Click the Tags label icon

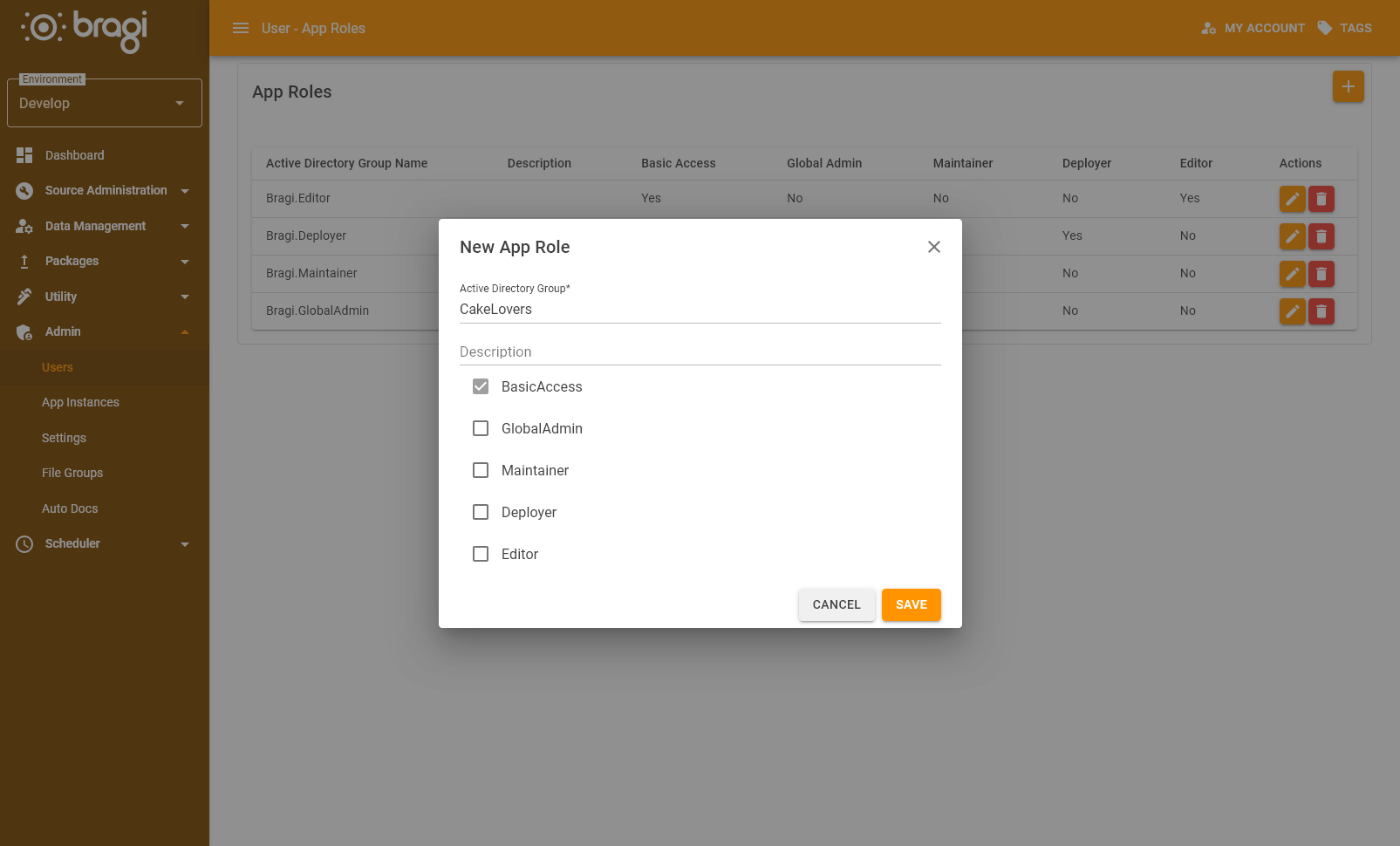(x=1325, y=28)
